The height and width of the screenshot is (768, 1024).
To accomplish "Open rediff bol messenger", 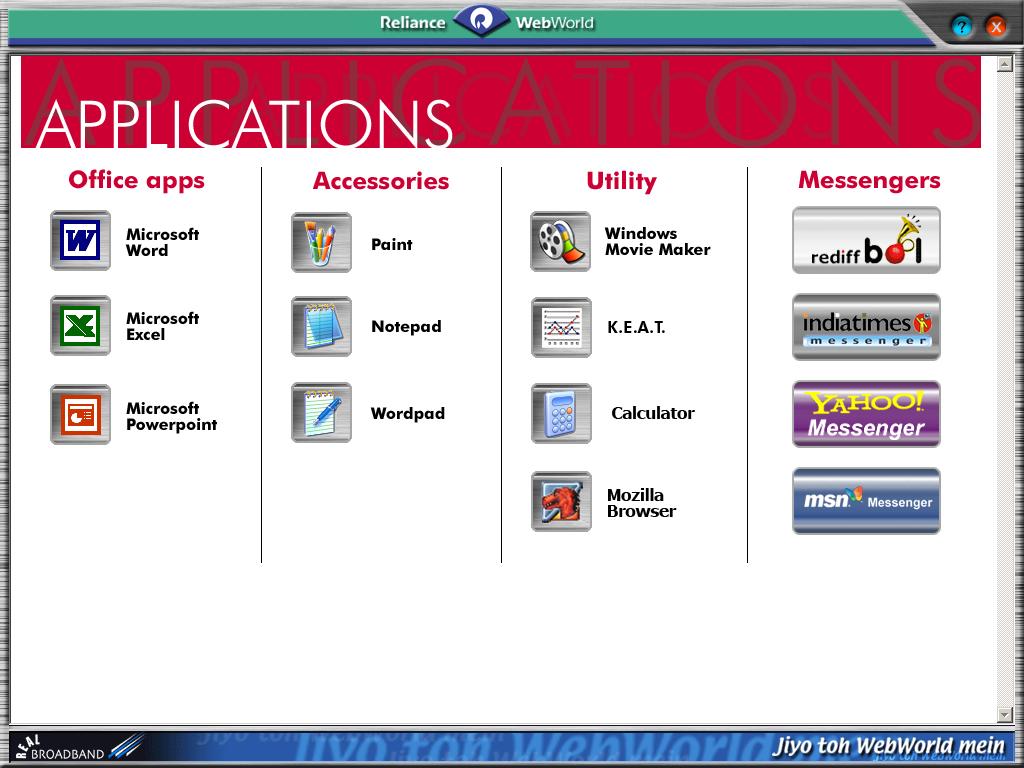I will point(867,240).
